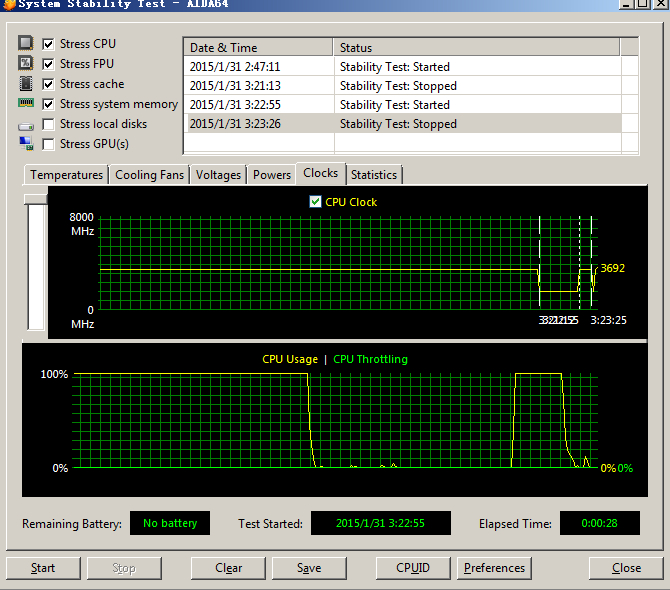Switch to the Voltages tab
Screen dimensions: 670x590
point(218,175)
